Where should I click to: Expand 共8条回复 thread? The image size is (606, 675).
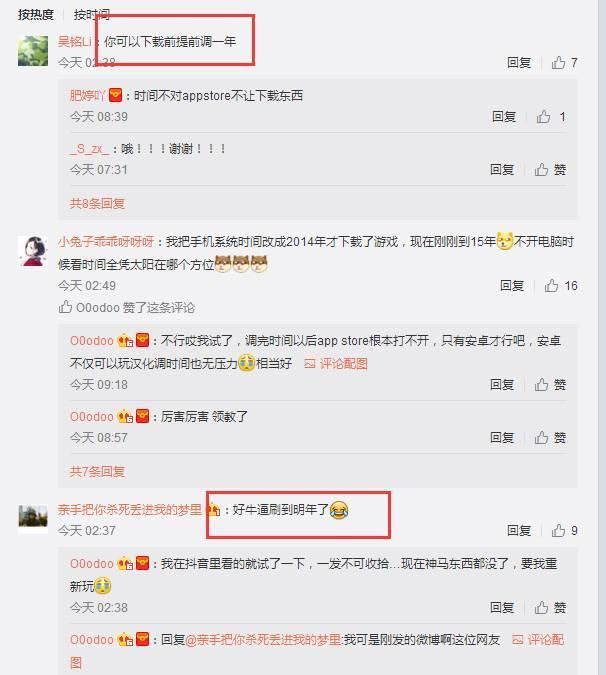click(x=97, y=203)
